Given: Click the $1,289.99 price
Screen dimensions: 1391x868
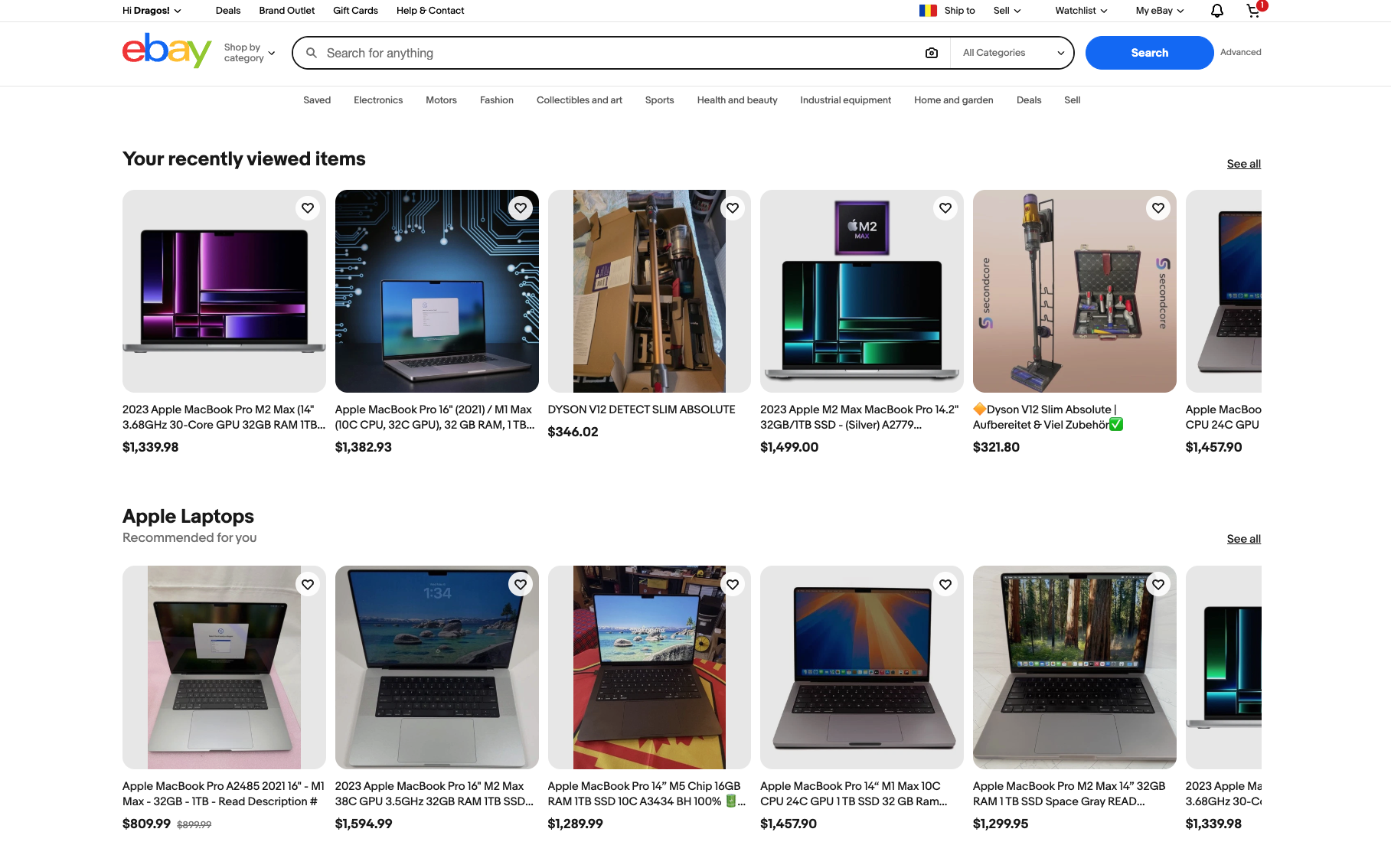Looking at the screenshot, I should pos(575,824).
